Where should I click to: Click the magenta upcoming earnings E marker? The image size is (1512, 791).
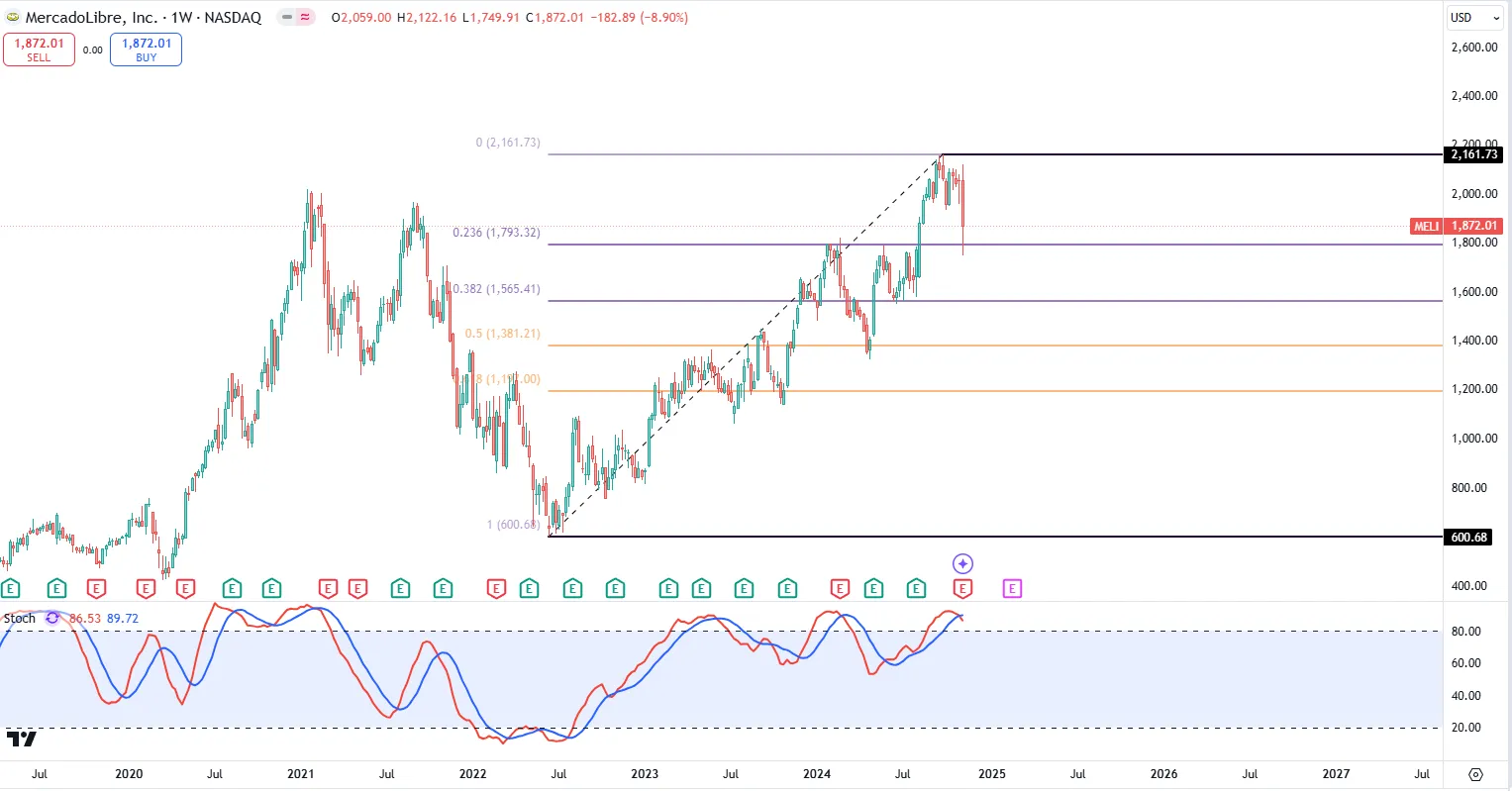point(1012,589)
